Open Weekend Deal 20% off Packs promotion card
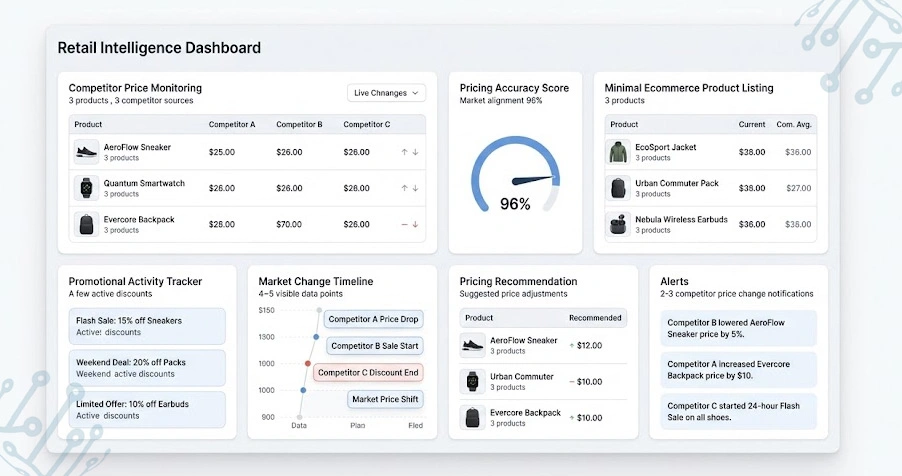 point(147,368)
